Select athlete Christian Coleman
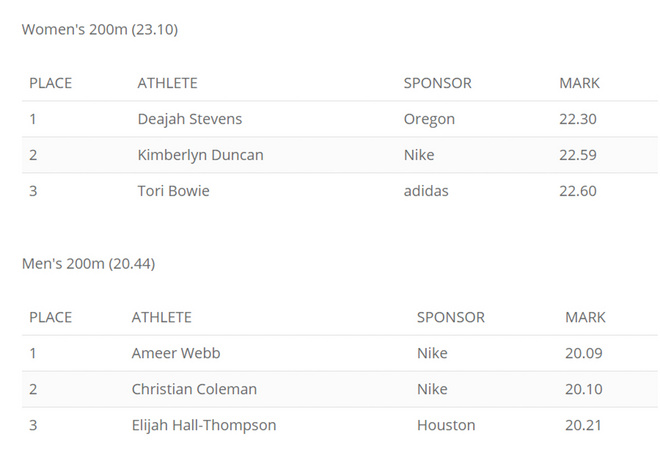The image size is (660, 464). [x=194, y=389]
